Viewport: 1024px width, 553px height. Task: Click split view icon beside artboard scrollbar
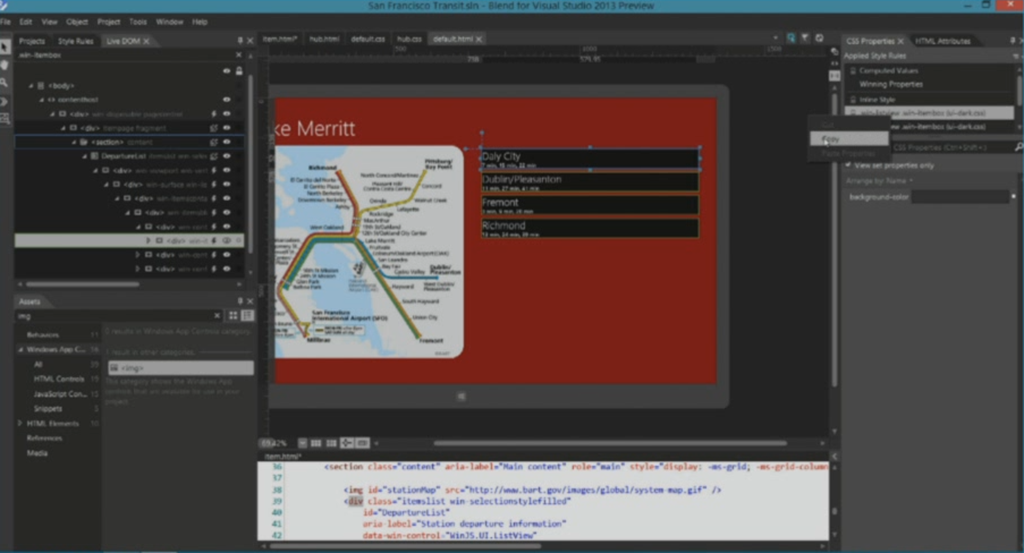point(835,76)
